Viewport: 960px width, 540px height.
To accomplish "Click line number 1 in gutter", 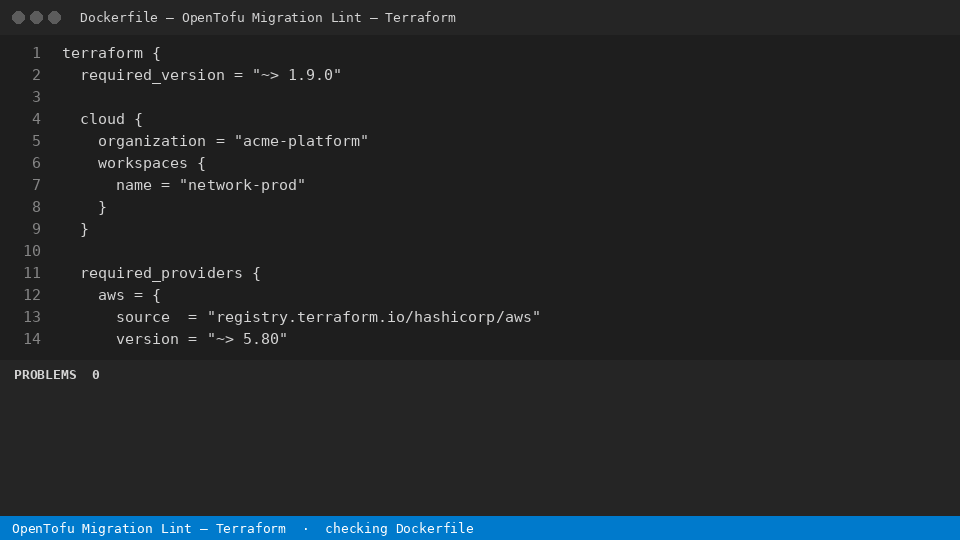I will 36,53.
